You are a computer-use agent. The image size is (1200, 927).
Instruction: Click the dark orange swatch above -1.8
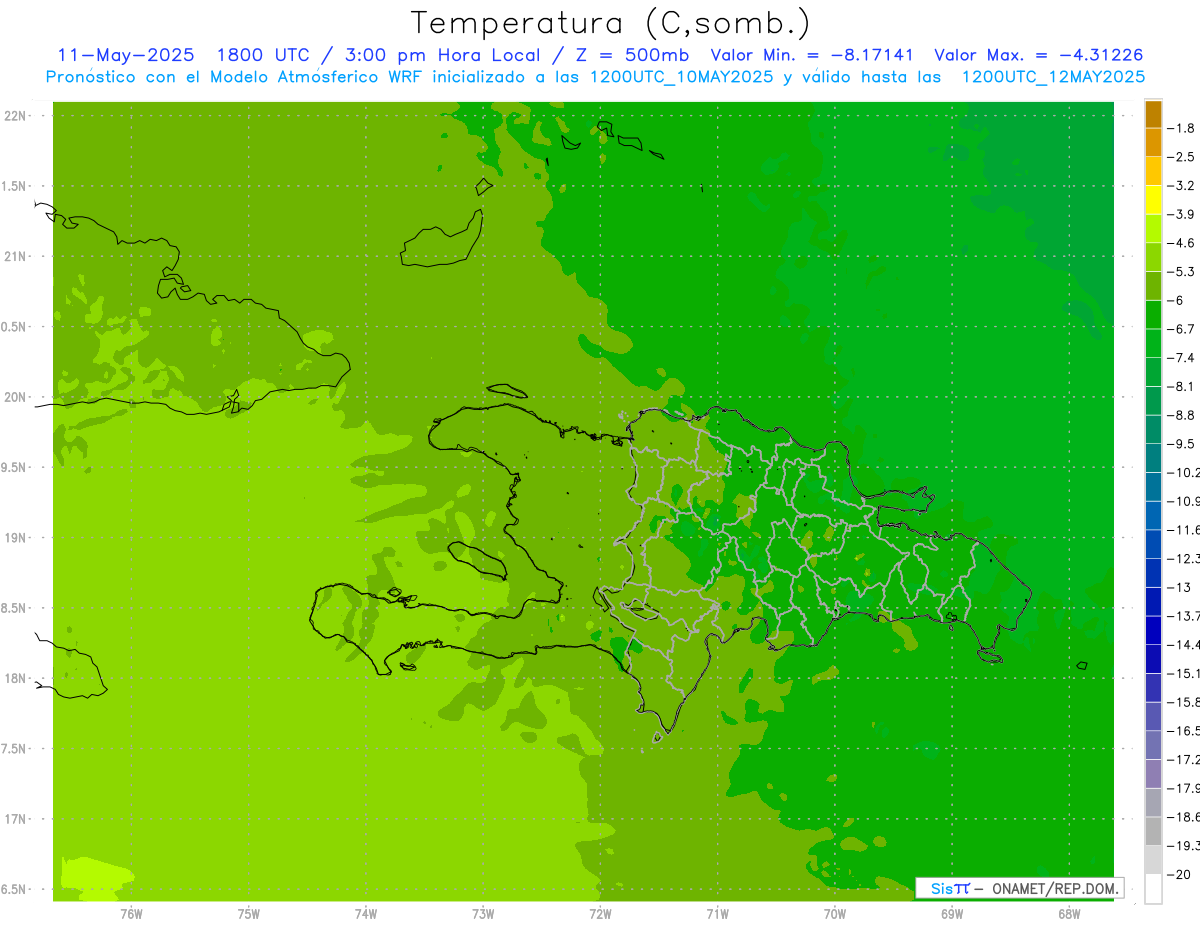click(1153, 114)
